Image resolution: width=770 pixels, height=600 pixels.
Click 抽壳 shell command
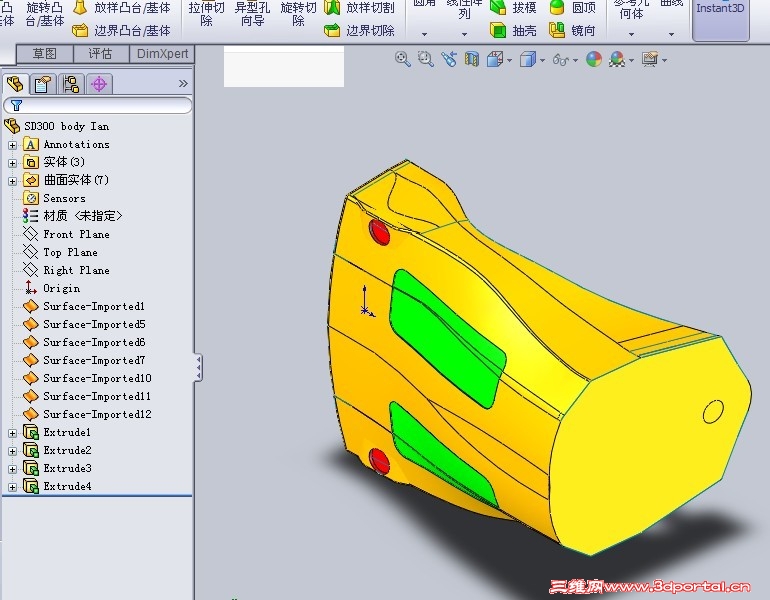[x=513, y=31]
